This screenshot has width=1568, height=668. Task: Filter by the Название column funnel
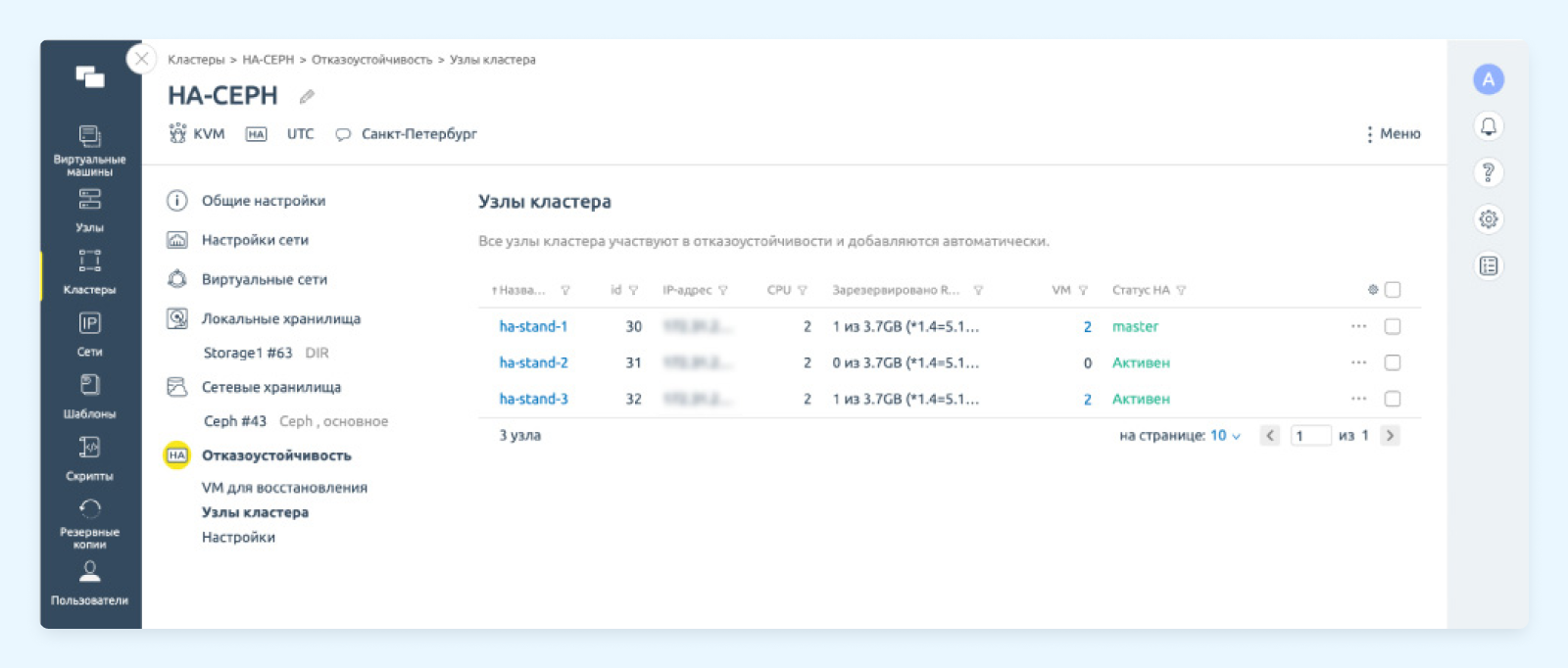click(565, 290)
